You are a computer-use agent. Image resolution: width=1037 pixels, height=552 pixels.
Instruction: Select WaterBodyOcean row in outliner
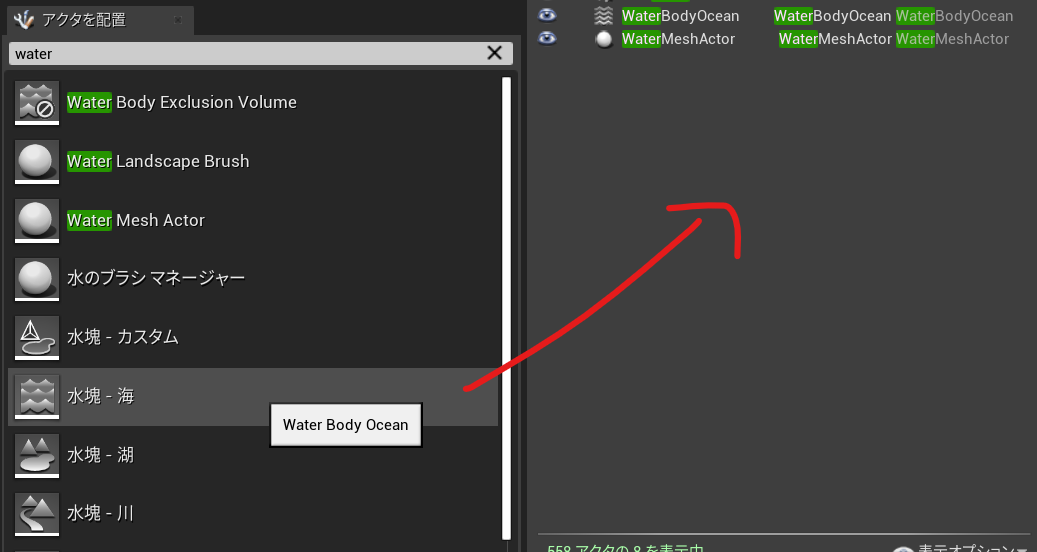[784, 16]
